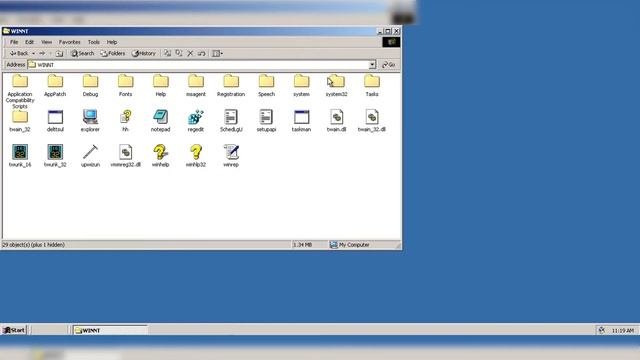Viewport: 640px width, 360px height.
Task: Expand the Address bar dropdown
Action: (x=372, y=65)
